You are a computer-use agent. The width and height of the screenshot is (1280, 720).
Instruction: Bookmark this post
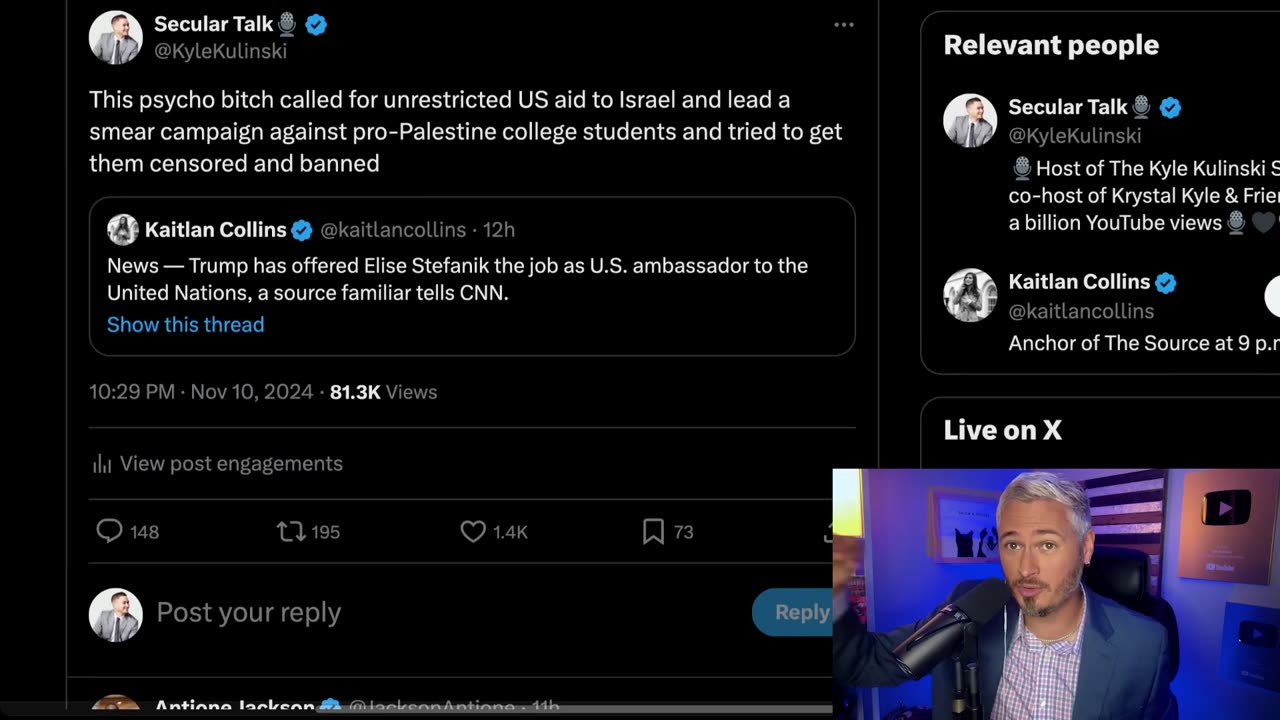pyautogui.click(x=653, y=531)
